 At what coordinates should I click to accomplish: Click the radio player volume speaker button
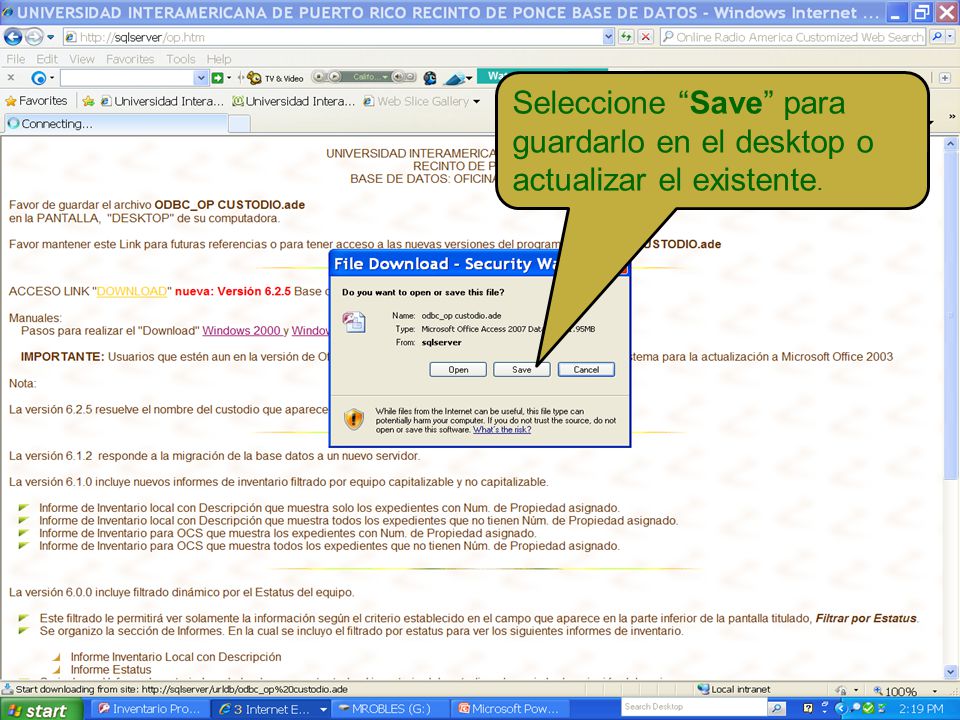coord(398,77)
